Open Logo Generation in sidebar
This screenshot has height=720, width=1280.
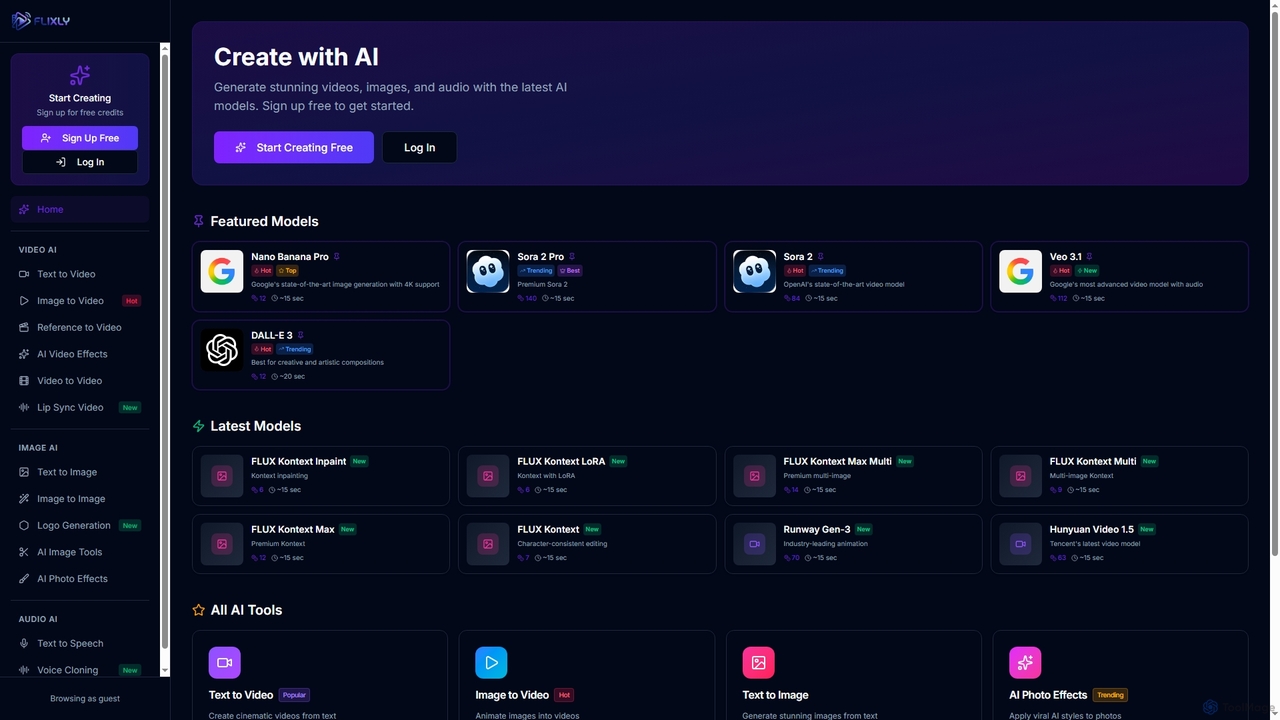[80, 525]
